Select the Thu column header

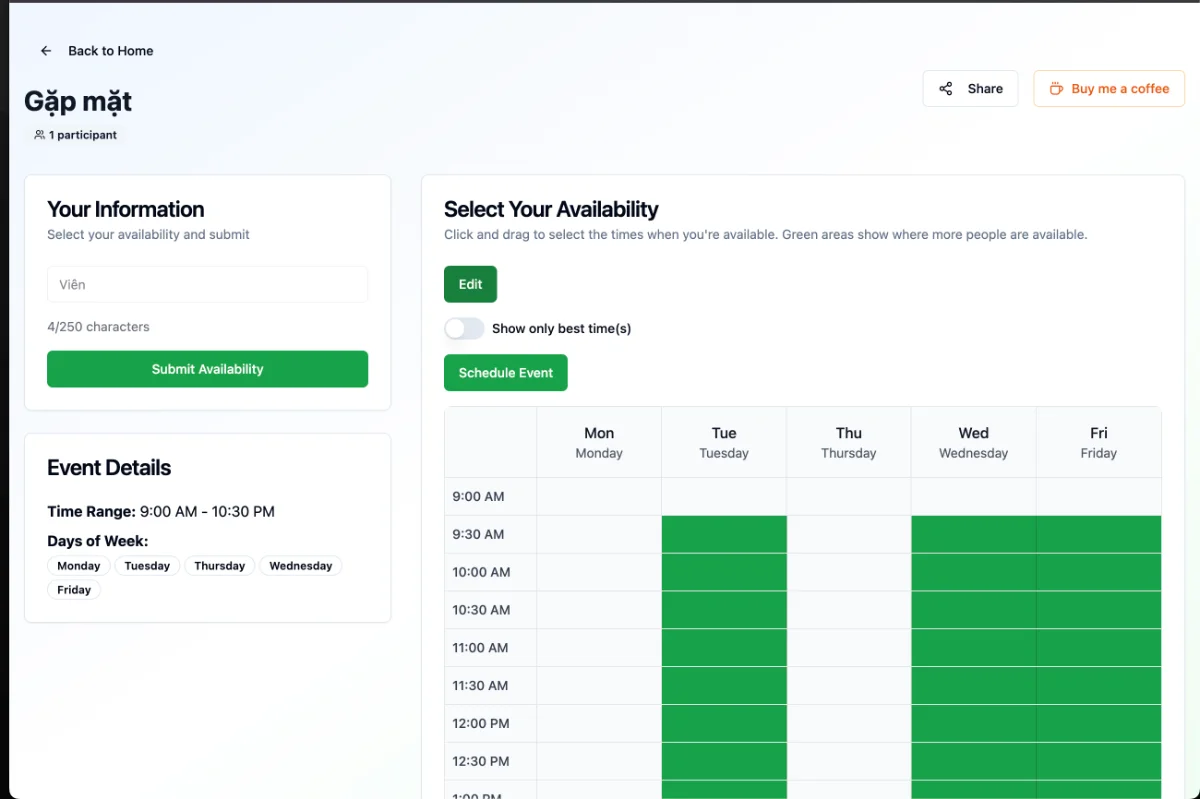pos(848,442)
